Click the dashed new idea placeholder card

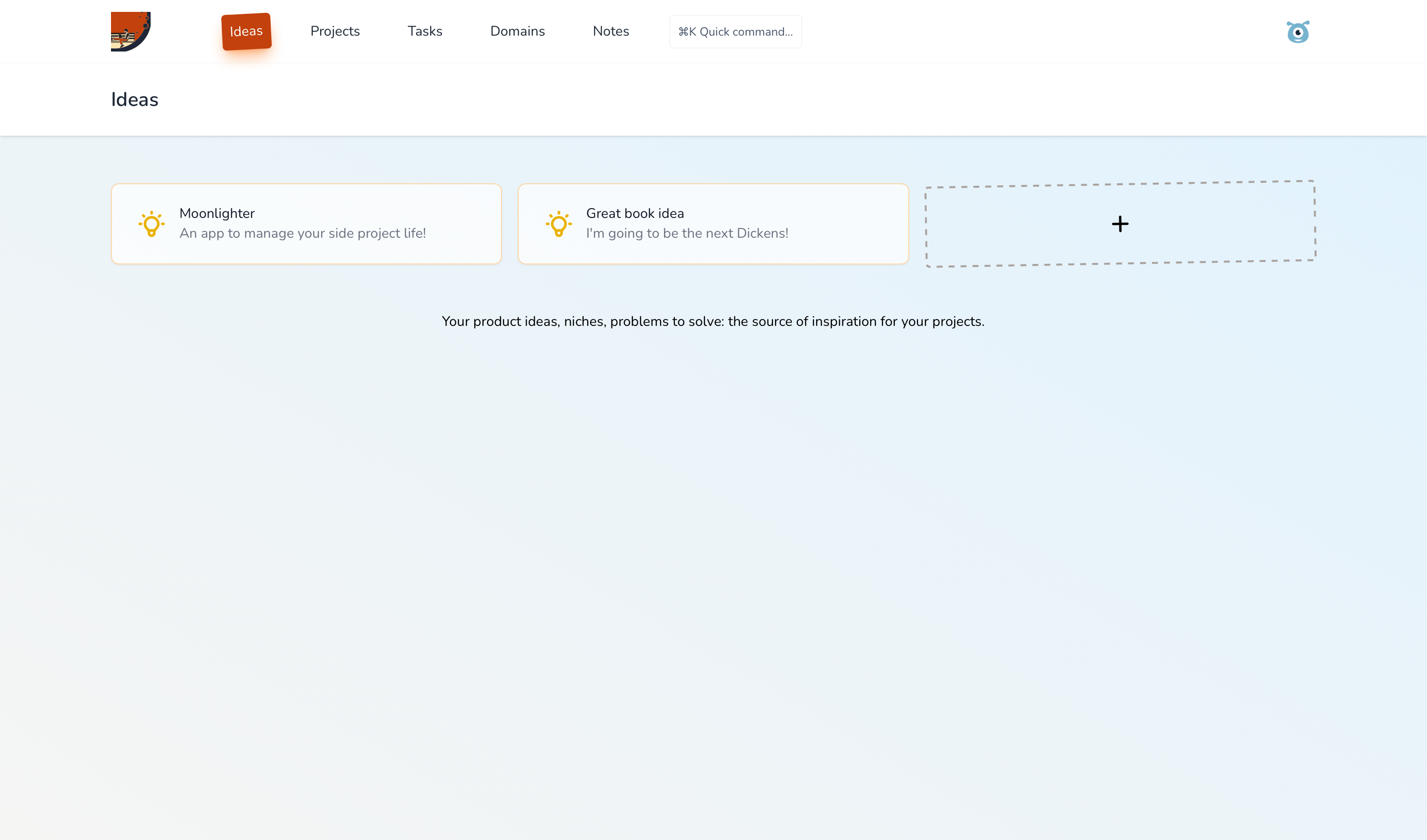1217,243
